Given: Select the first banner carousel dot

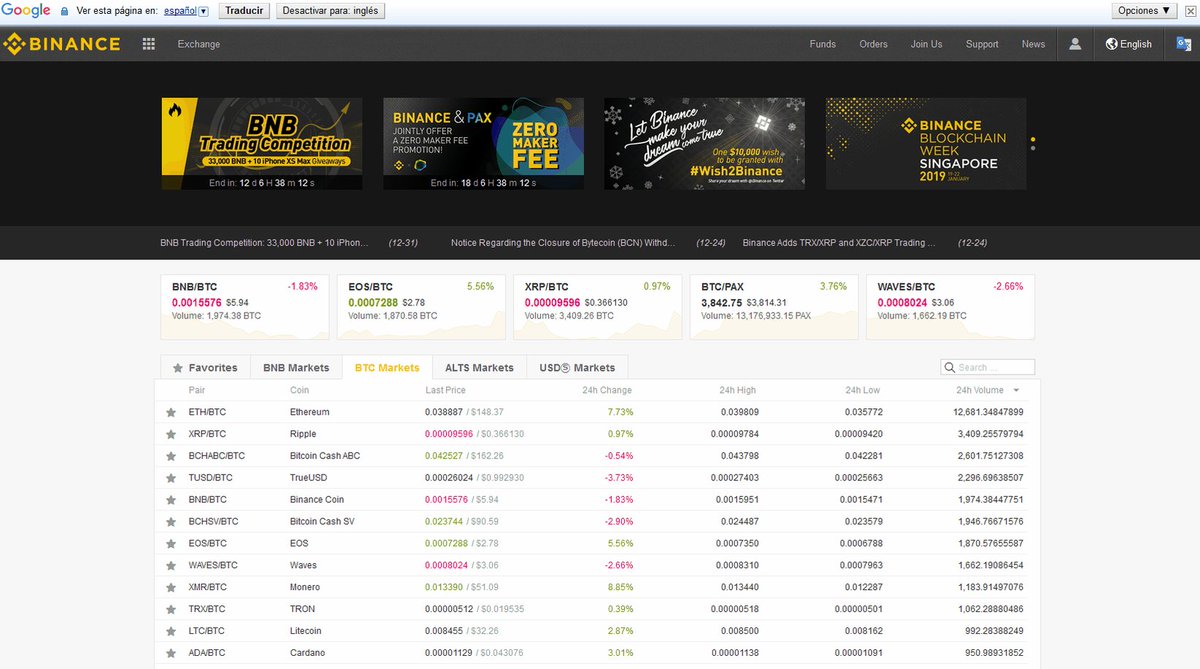Looking at the screenshot, I should click(x=1033, y=139).
